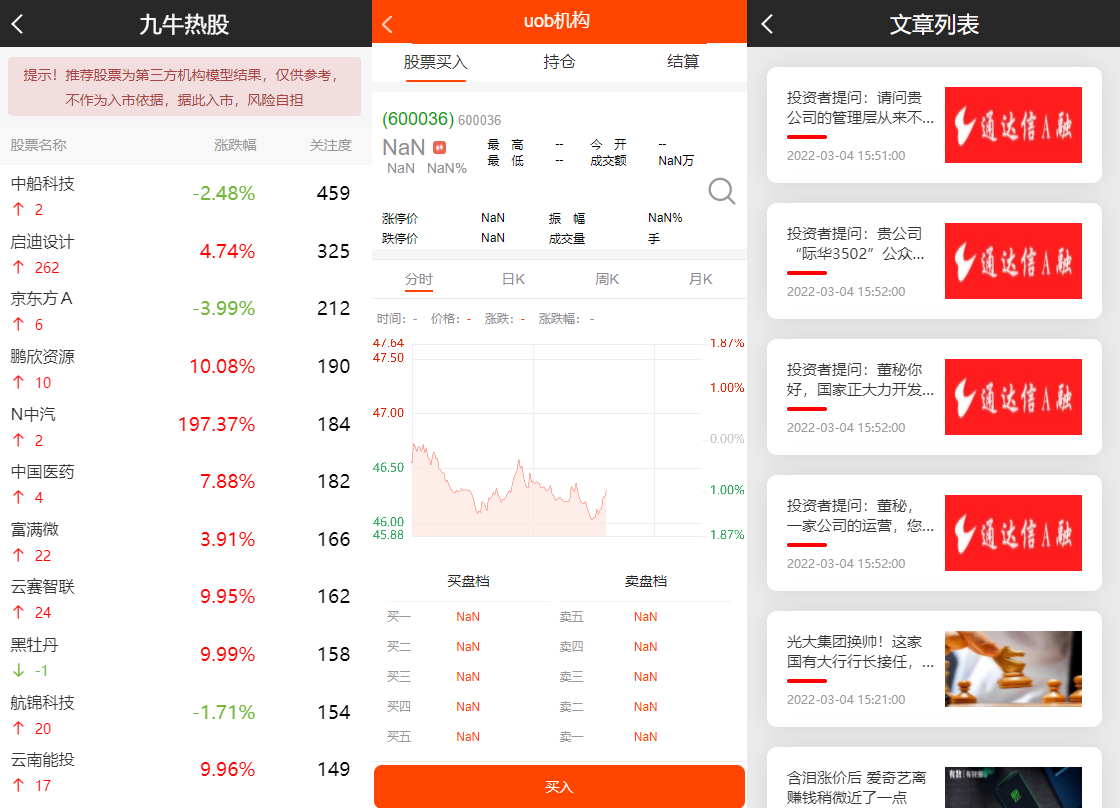Image resolution: width=1120 pixels, height=808 pixels.
Task: Go back from the 九牛热股 screen
Action: pos(18,24)
